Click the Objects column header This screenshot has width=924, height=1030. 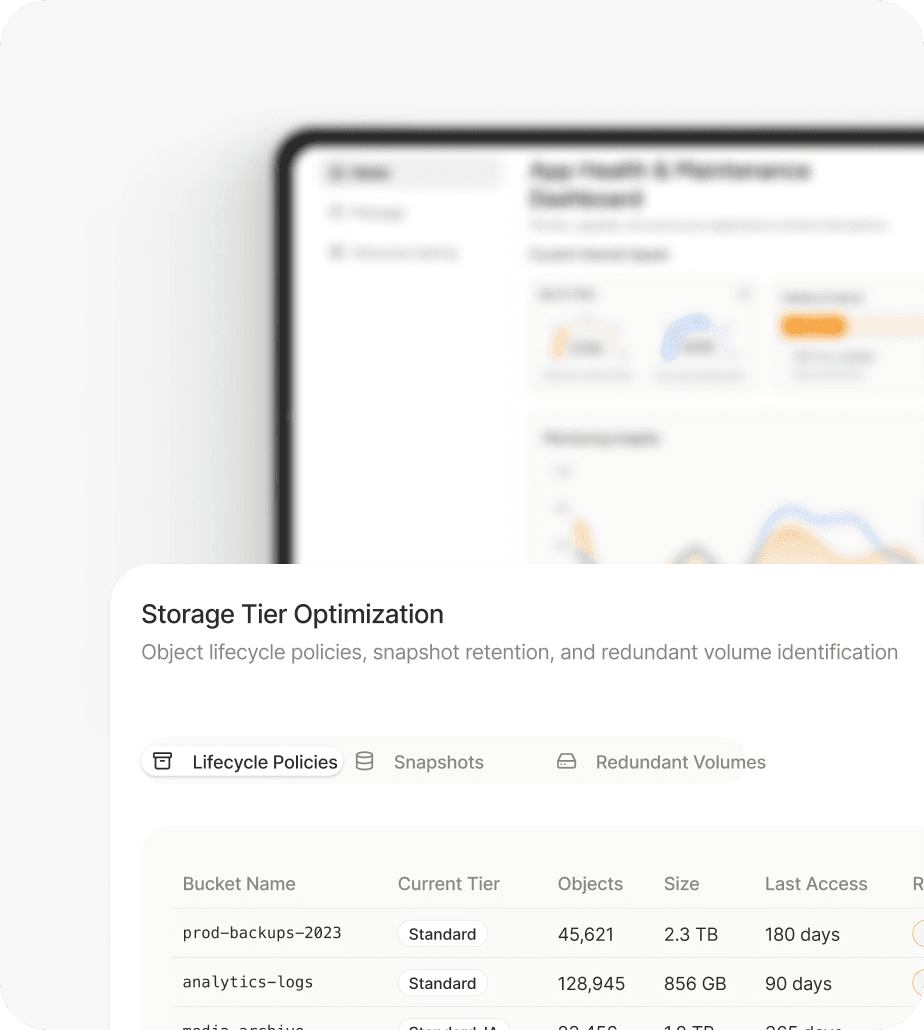tap(590, 884)
